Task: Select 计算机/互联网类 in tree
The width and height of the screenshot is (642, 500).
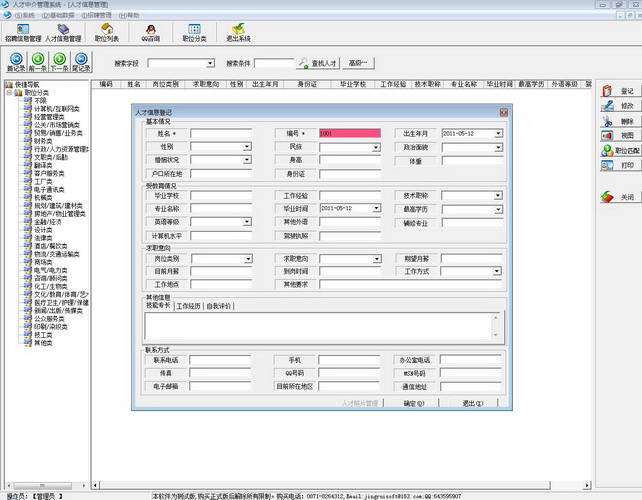Action: (x=57, y=109)
